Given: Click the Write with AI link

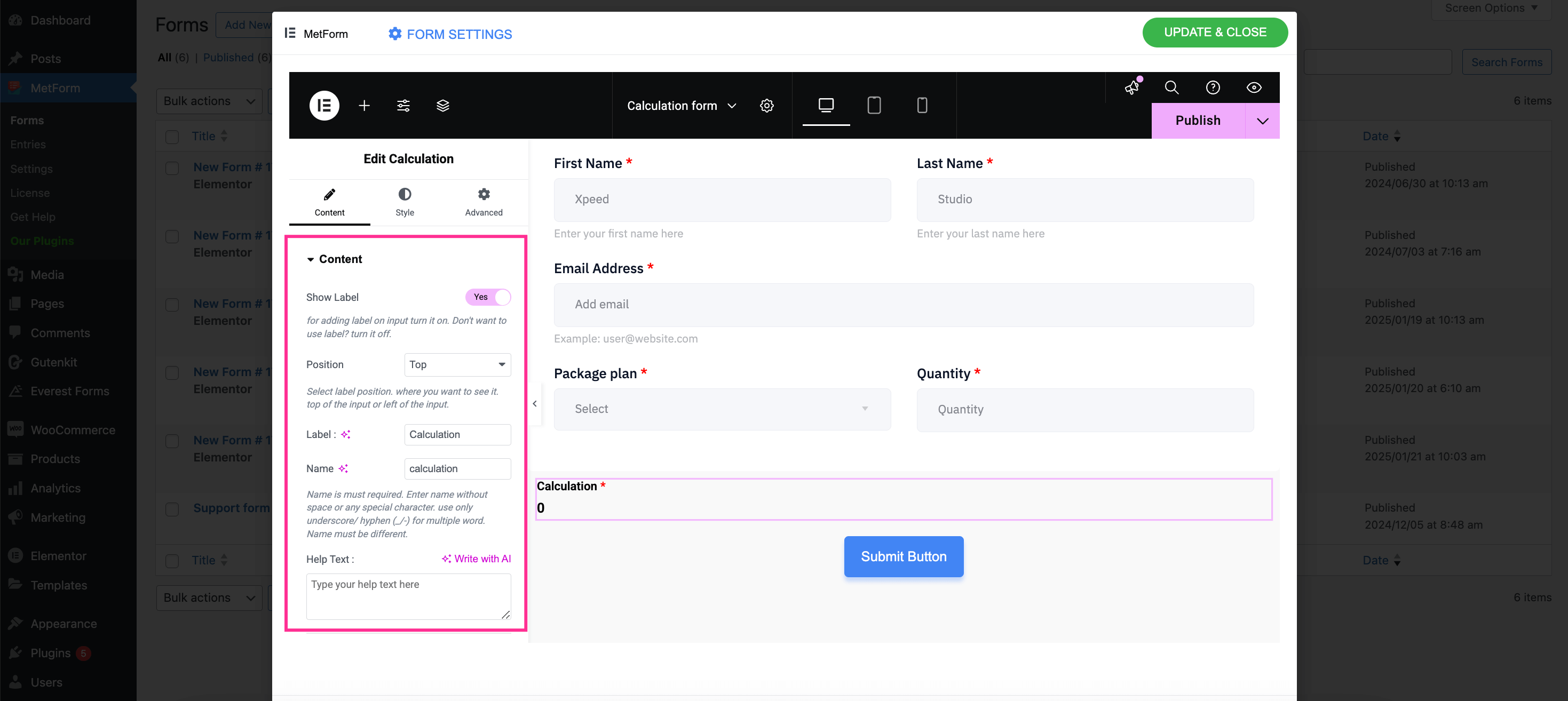Looking at the screenshot, I should pos(477,559).
